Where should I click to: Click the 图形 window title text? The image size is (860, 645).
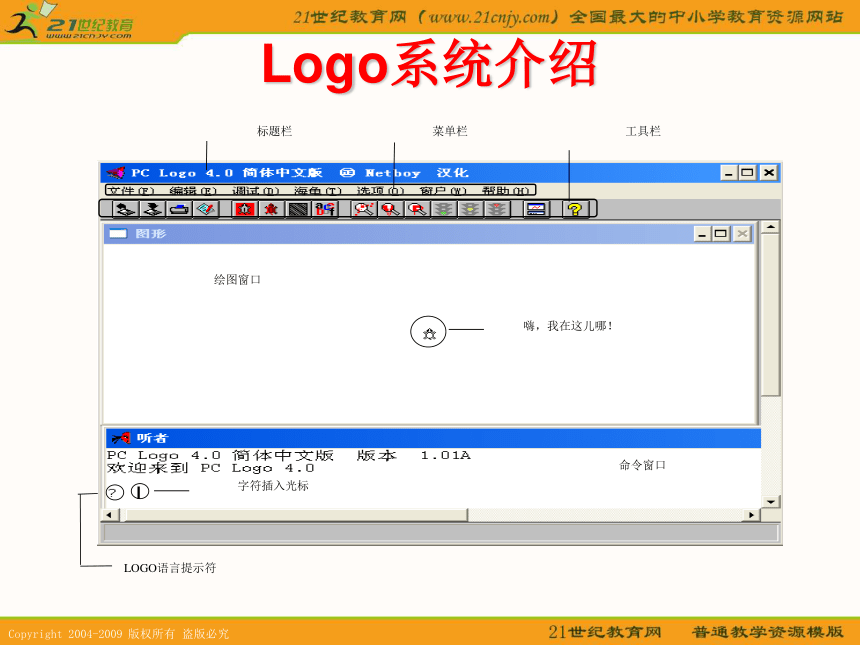pos(150,234)
